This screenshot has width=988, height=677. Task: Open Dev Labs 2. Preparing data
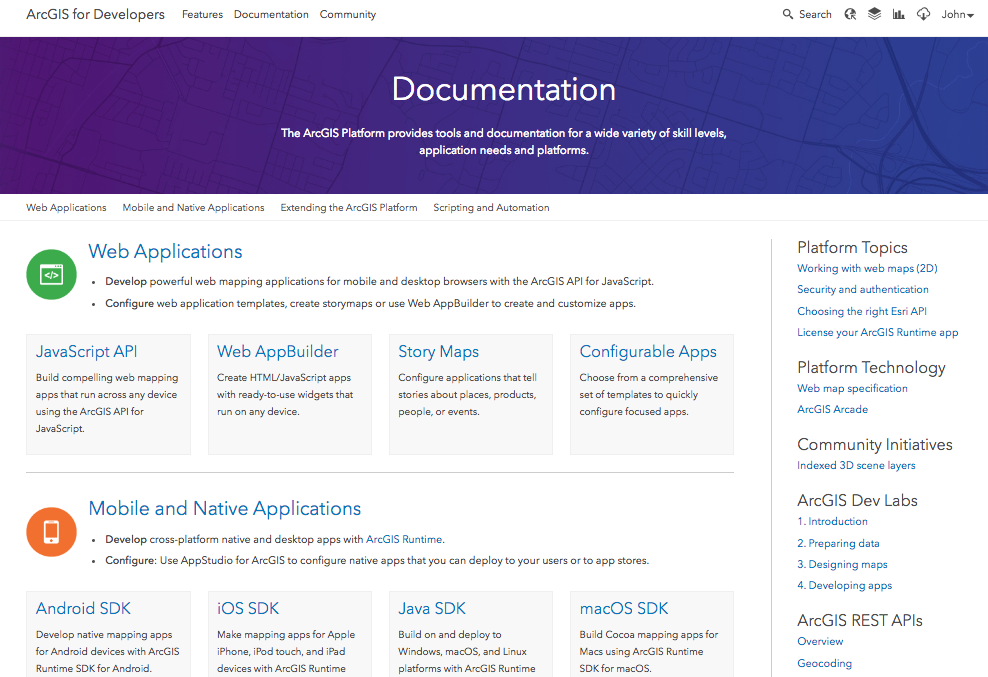(838, 543)
